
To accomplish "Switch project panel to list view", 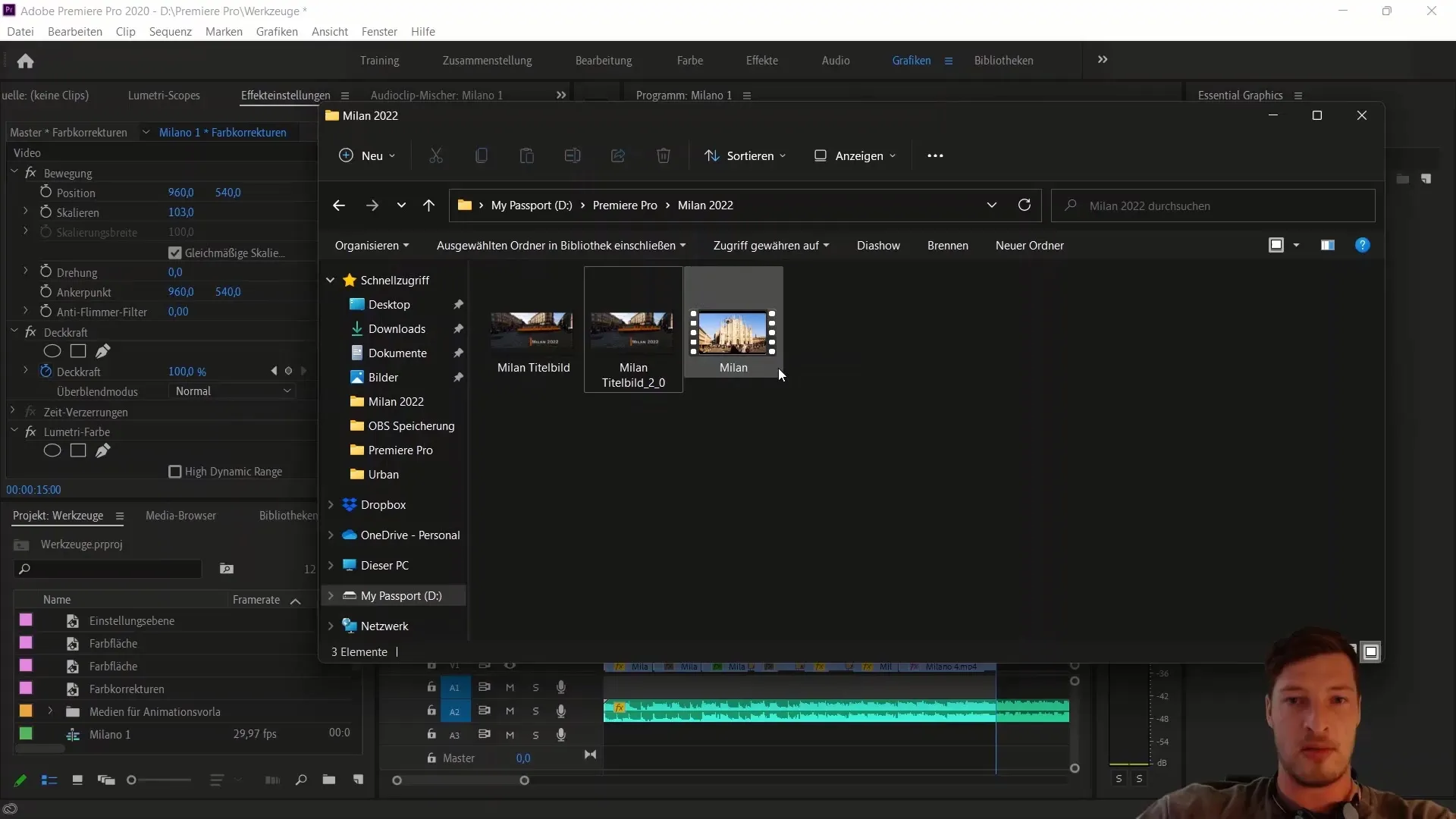I will tap(49, 780).
